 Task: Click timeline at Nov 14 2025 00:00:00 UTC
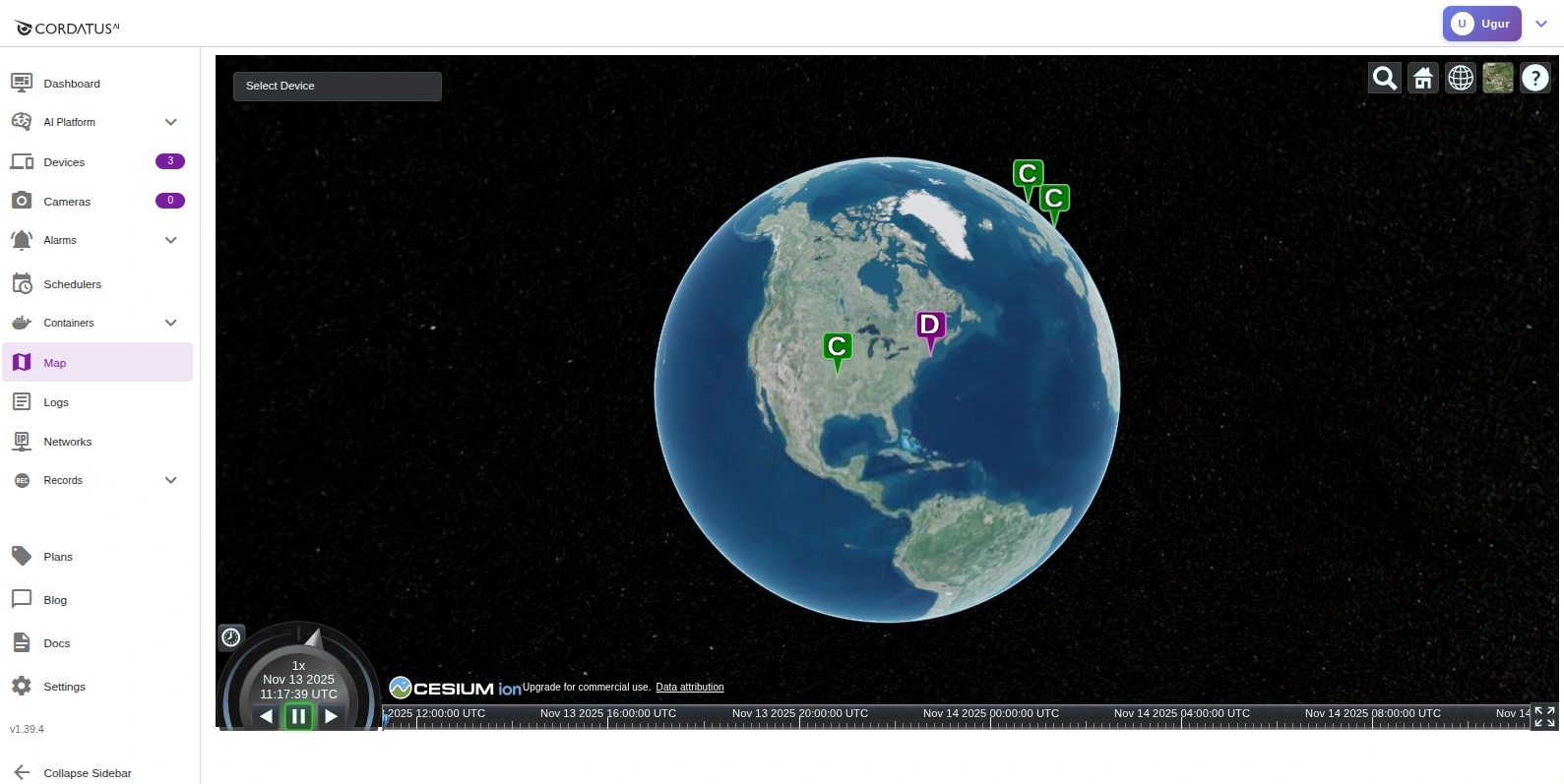point(990,717)
